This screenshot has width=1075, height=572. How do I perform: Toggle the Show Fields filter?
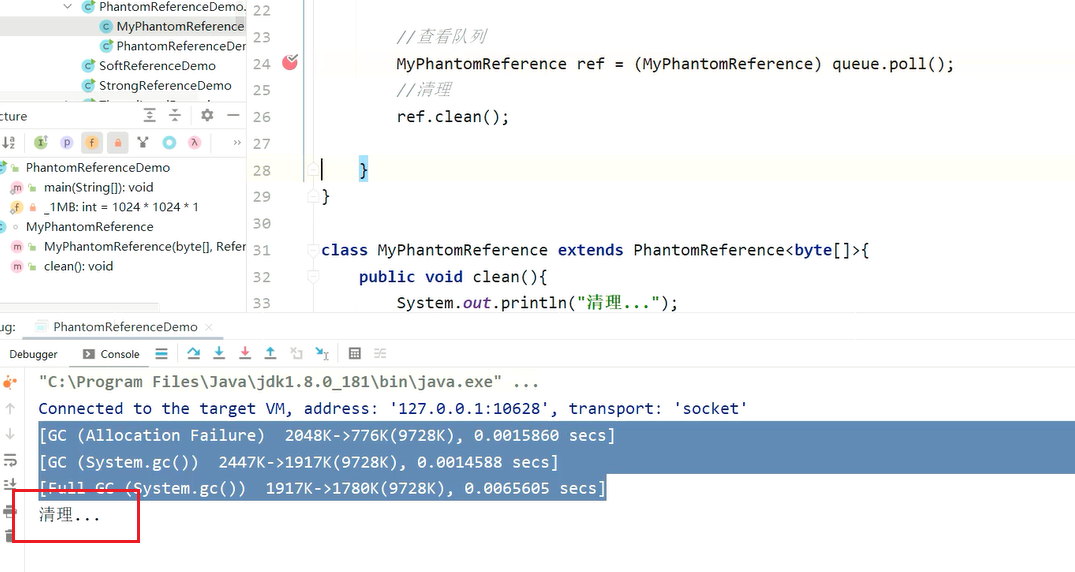click(x=92, y=143)
